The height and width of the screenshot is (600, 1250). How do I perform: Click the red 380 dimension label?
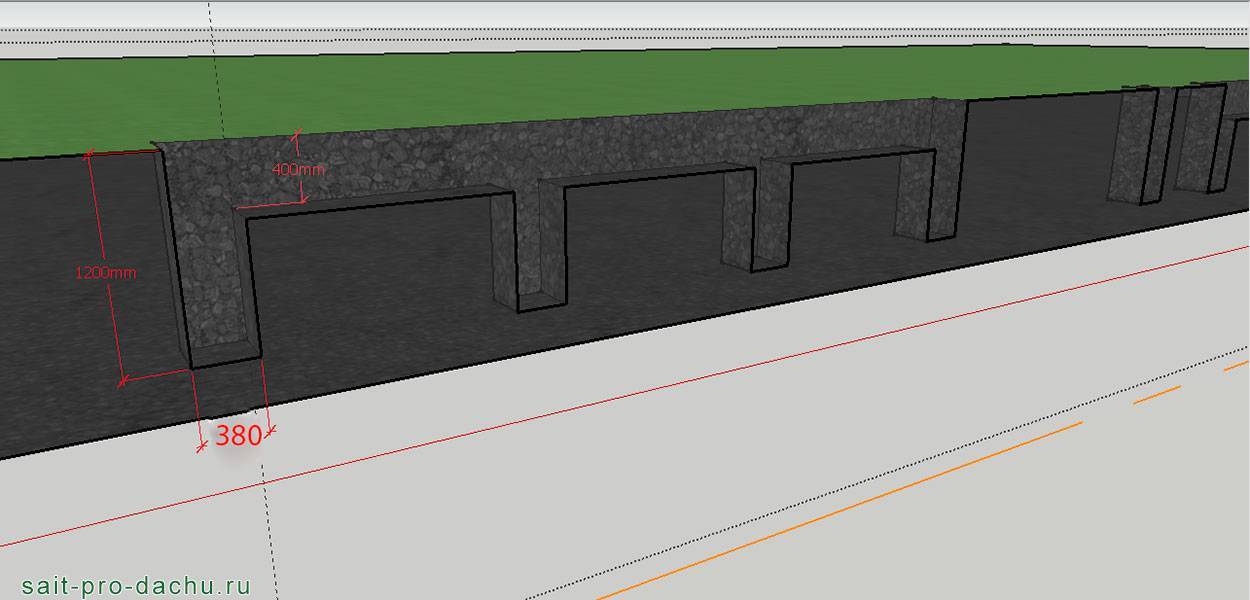coord(238,435)
